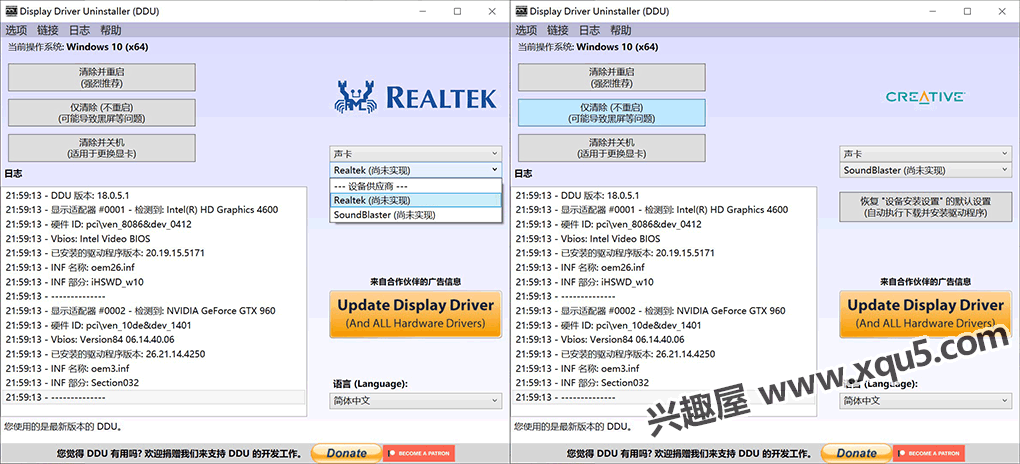Maximize the right DDU window
The height and width of the screenshot is (464, 1020).
tap(967, 11)
